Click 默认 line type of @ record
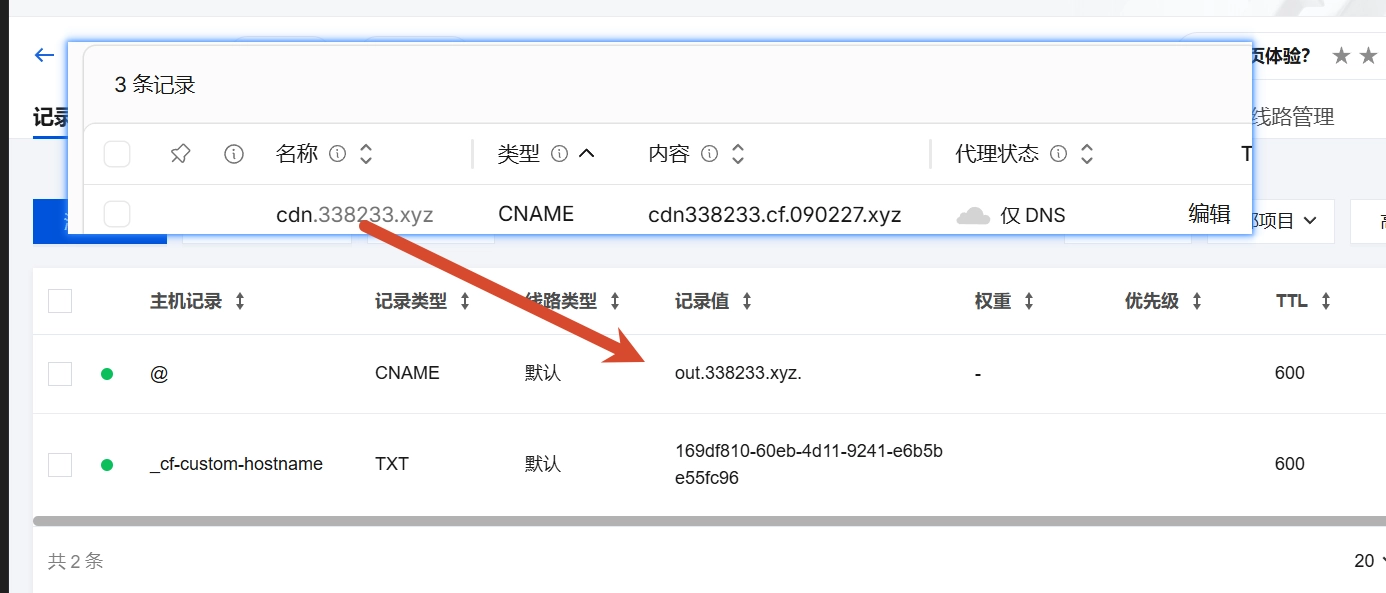This screenshot has width=1386, height=593. [x=543, y=373]
